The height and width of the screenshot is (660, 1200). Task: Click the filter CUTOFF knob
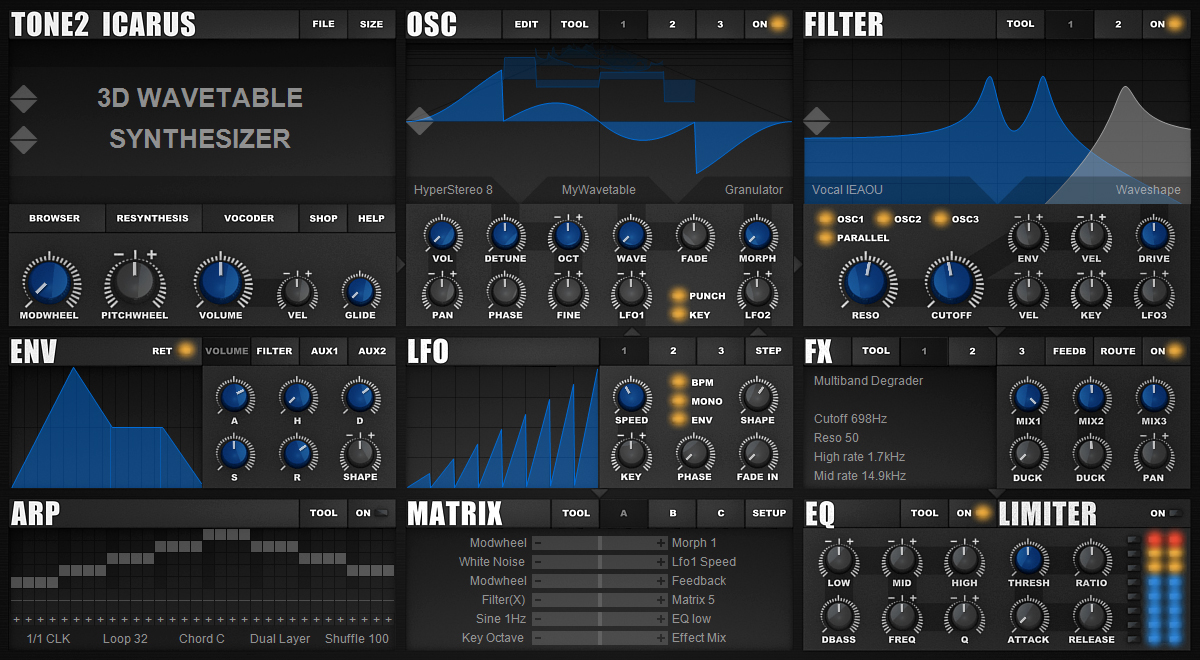(x=951, y=282)
